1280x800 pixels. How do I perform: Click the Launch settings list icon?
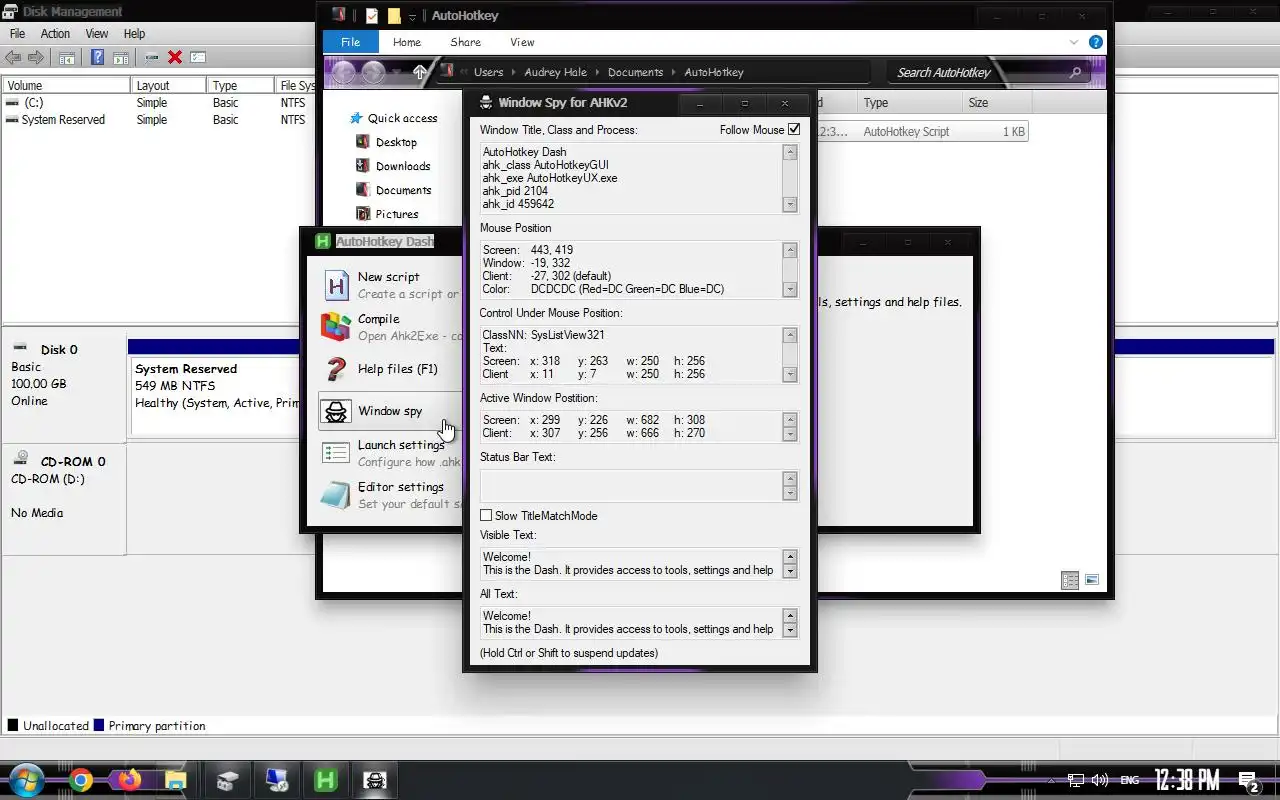pyautogui.click(x=336, y=453)
